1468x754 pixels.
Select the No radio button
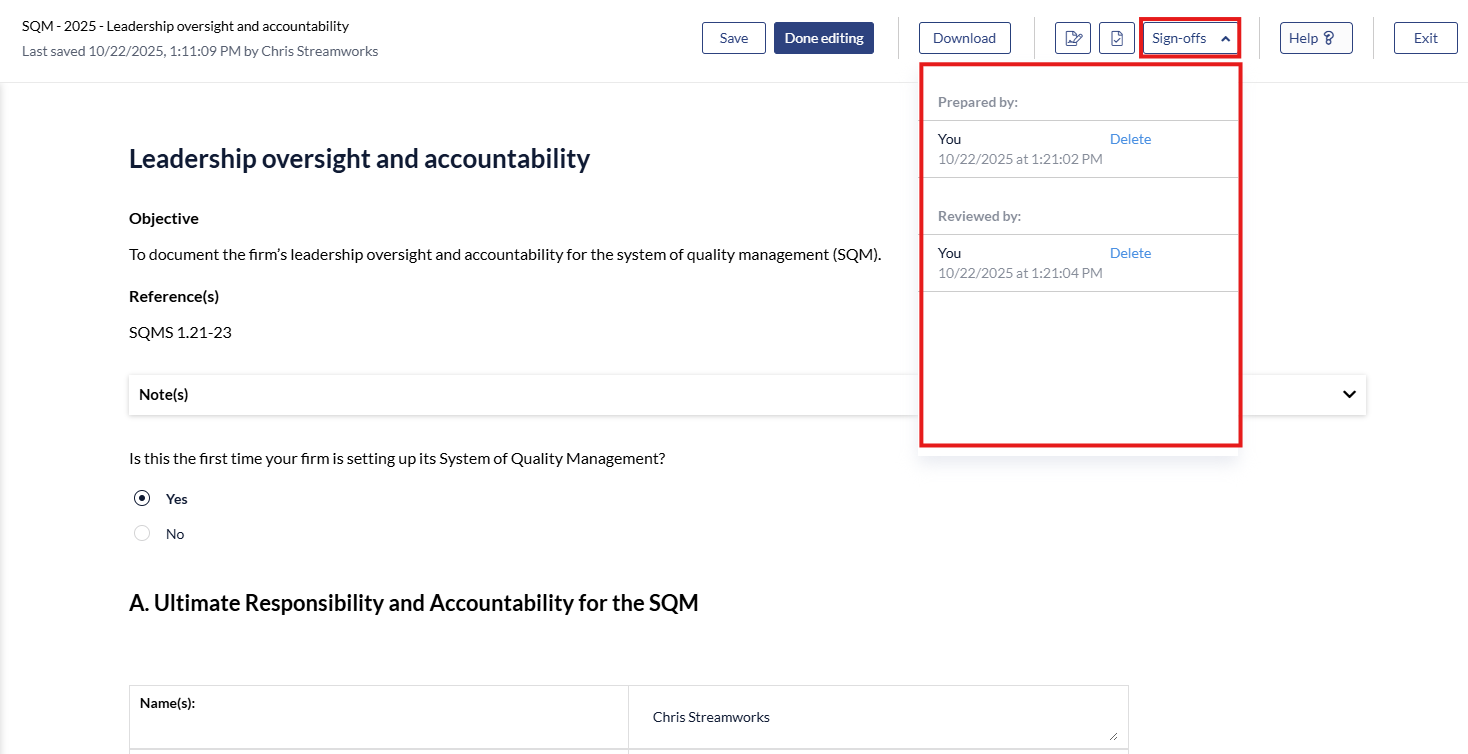coord(142,534)
